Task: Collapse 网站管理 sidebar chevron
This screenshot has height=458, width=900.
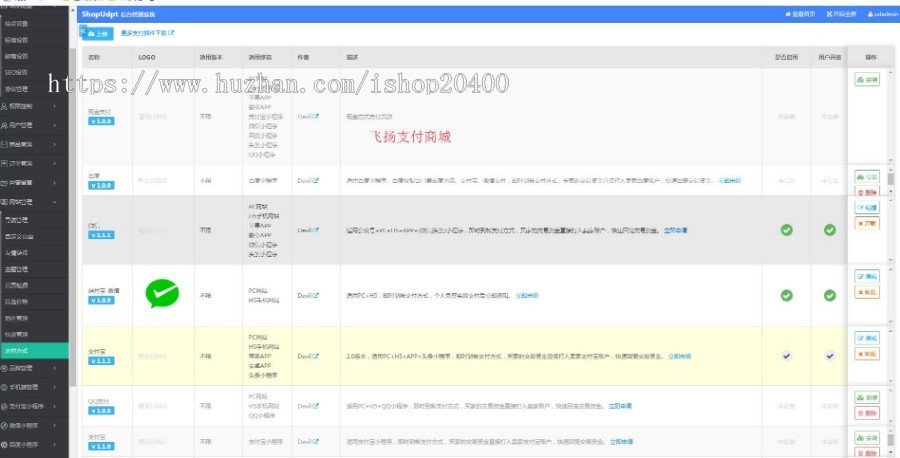Action: tap(55, 202)
